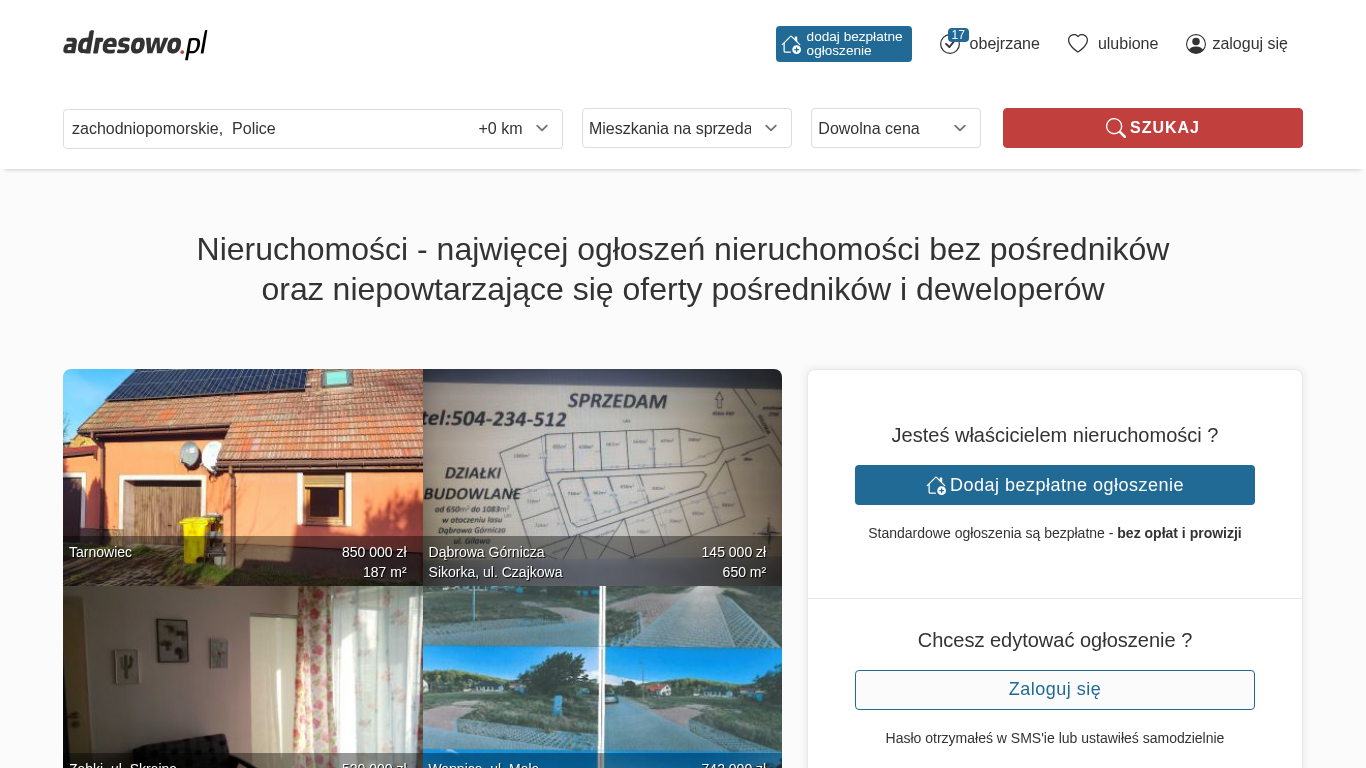
Task: Open the Mieszkania na sprzedaż category dropdown
Action: (686, 128)
